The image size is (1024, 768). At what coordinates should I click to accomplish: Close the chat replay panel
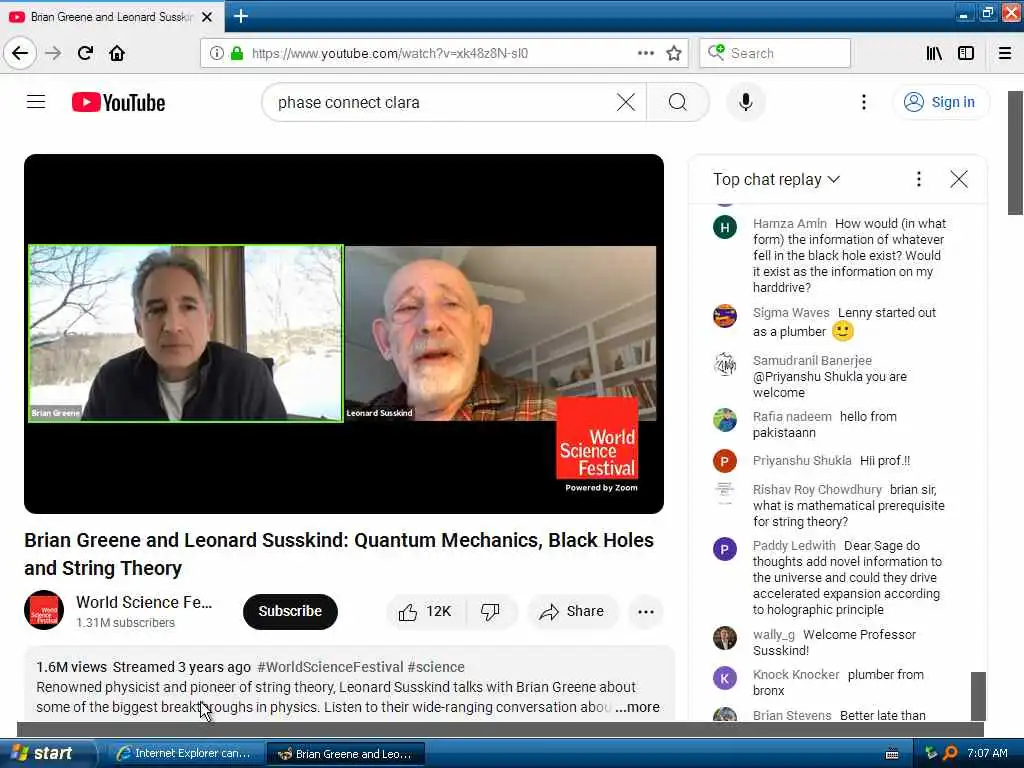959,179
